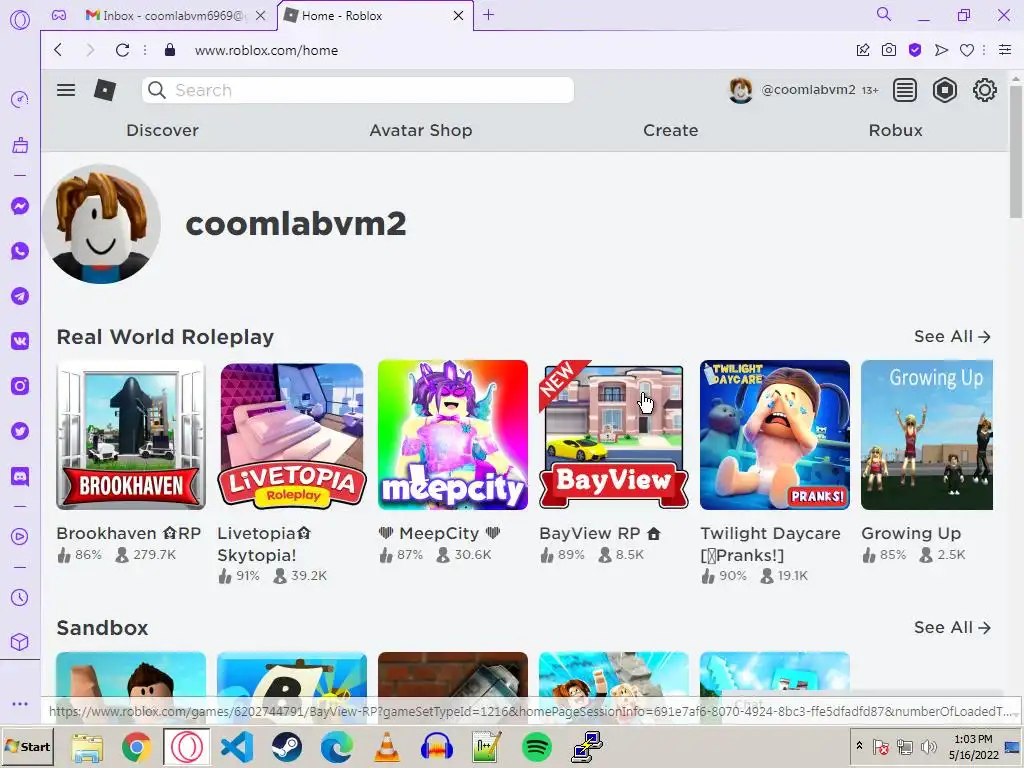The image size is (1024, 768).
Task: Open Opera easy setup icon
Action: (x=1005, y=50)
